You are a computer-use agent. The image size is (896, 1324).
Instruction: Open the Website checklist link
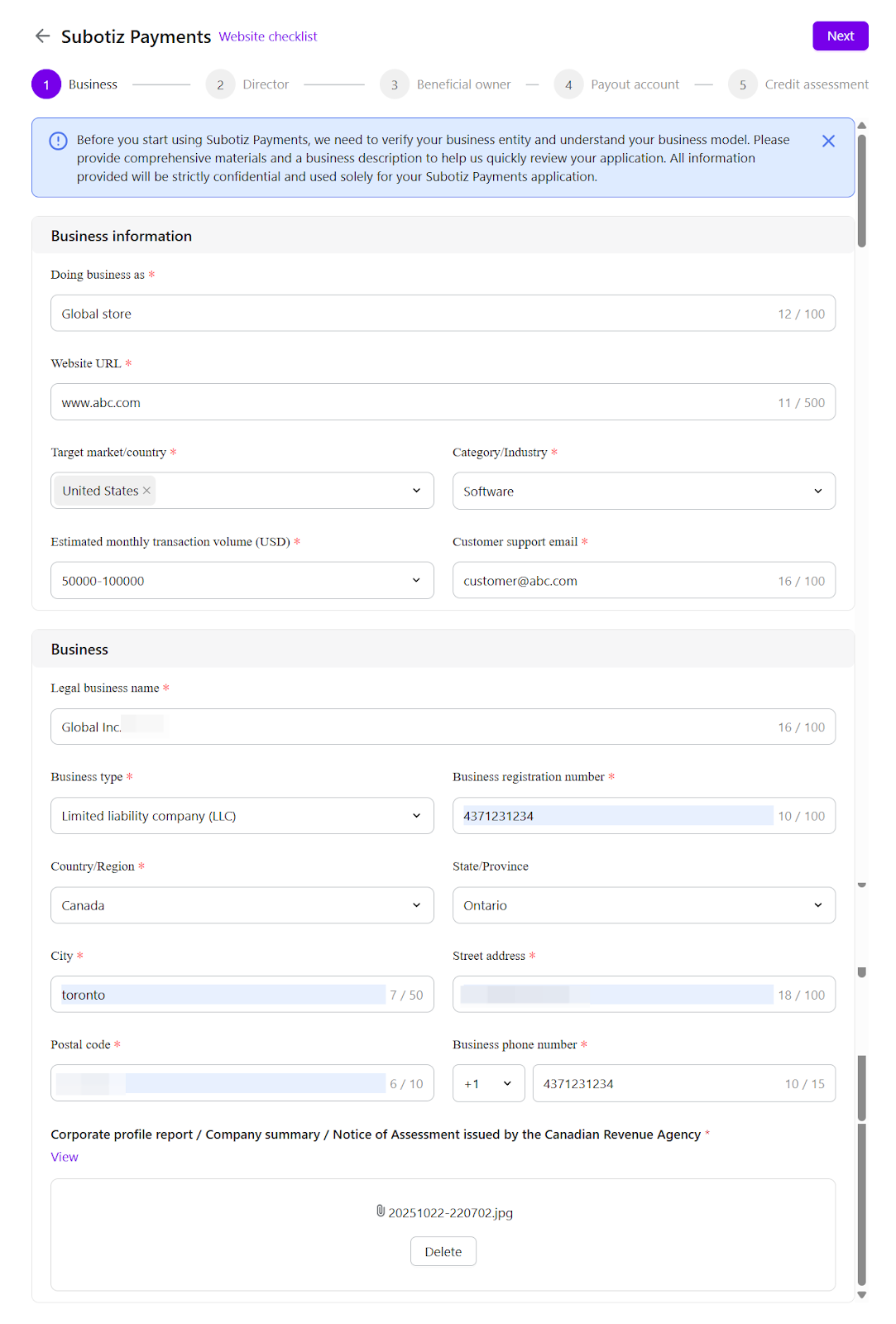tap(268, 36)
